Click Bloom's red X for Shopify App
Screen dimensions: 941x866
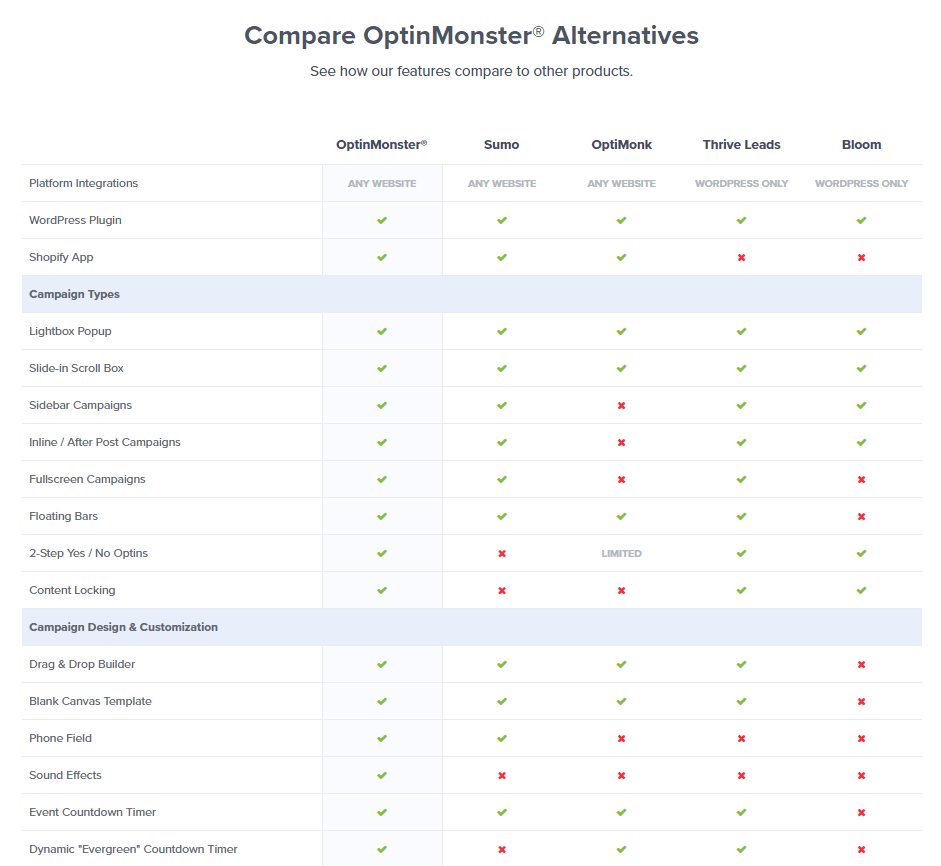click(x=861, y=257)
